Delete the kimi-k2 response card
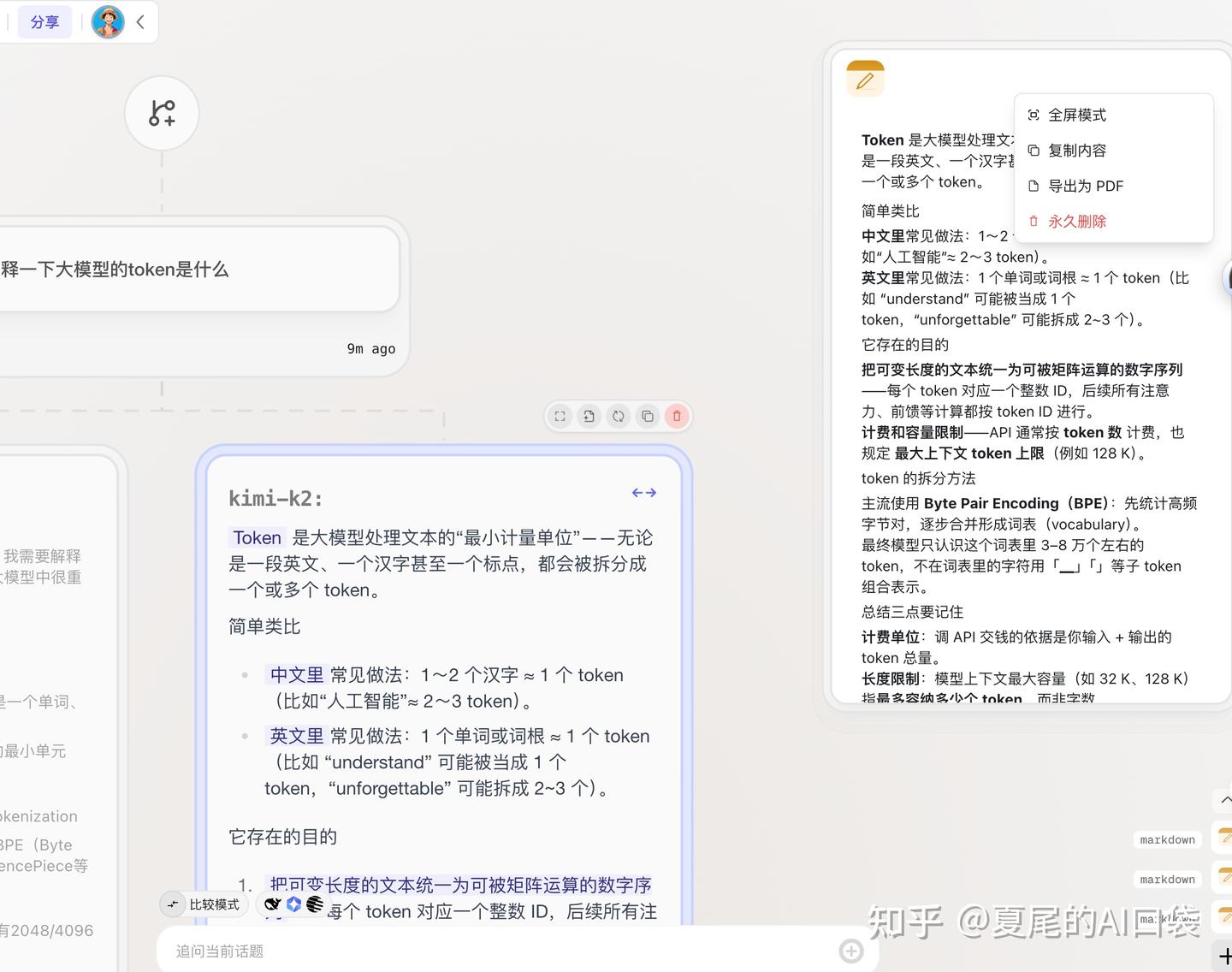The height and width of the screenshot is (972, 1232). [677, 417]
